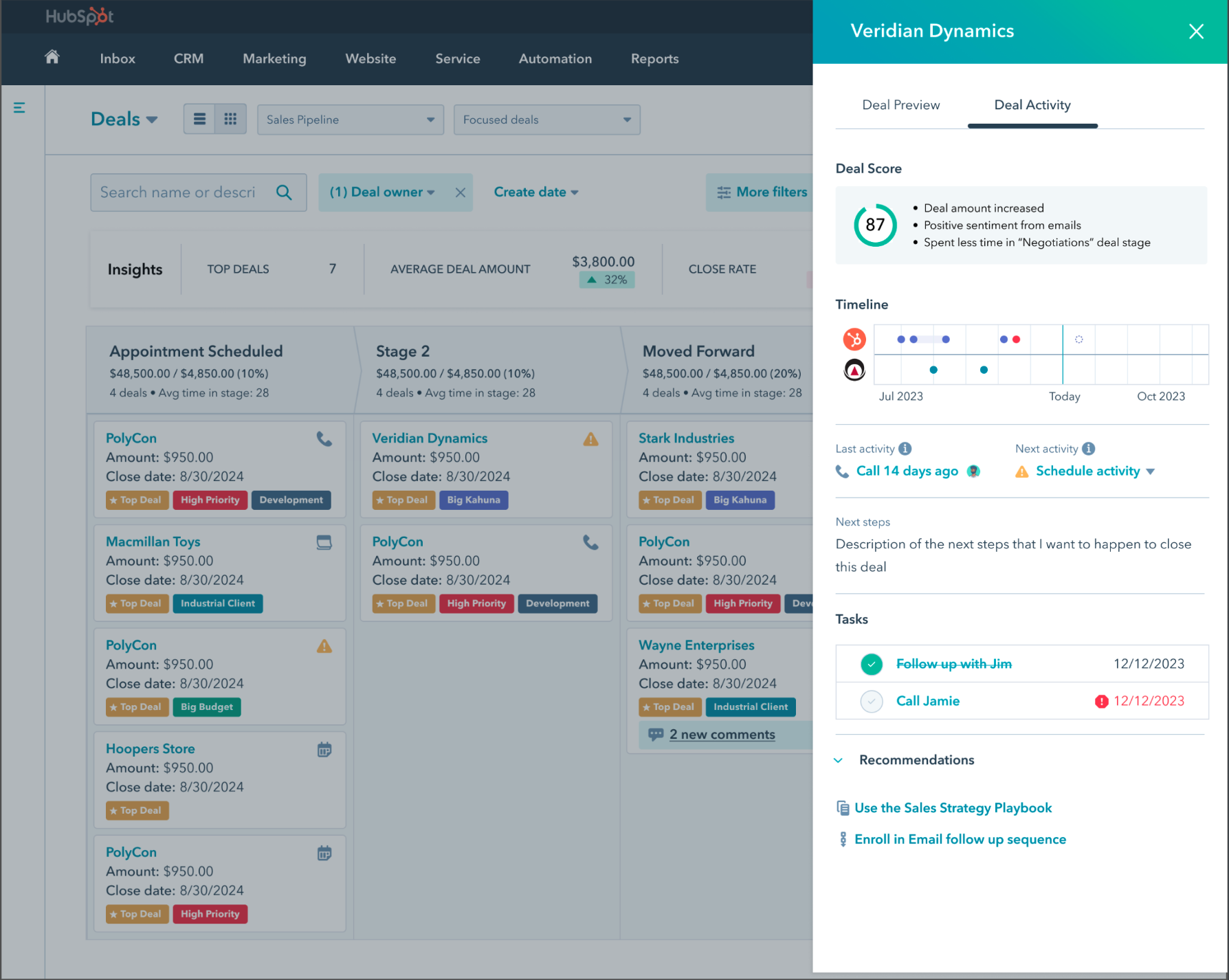Click calendar icon on last PolyCon card
1229x980 pixels.
point(324,854)
